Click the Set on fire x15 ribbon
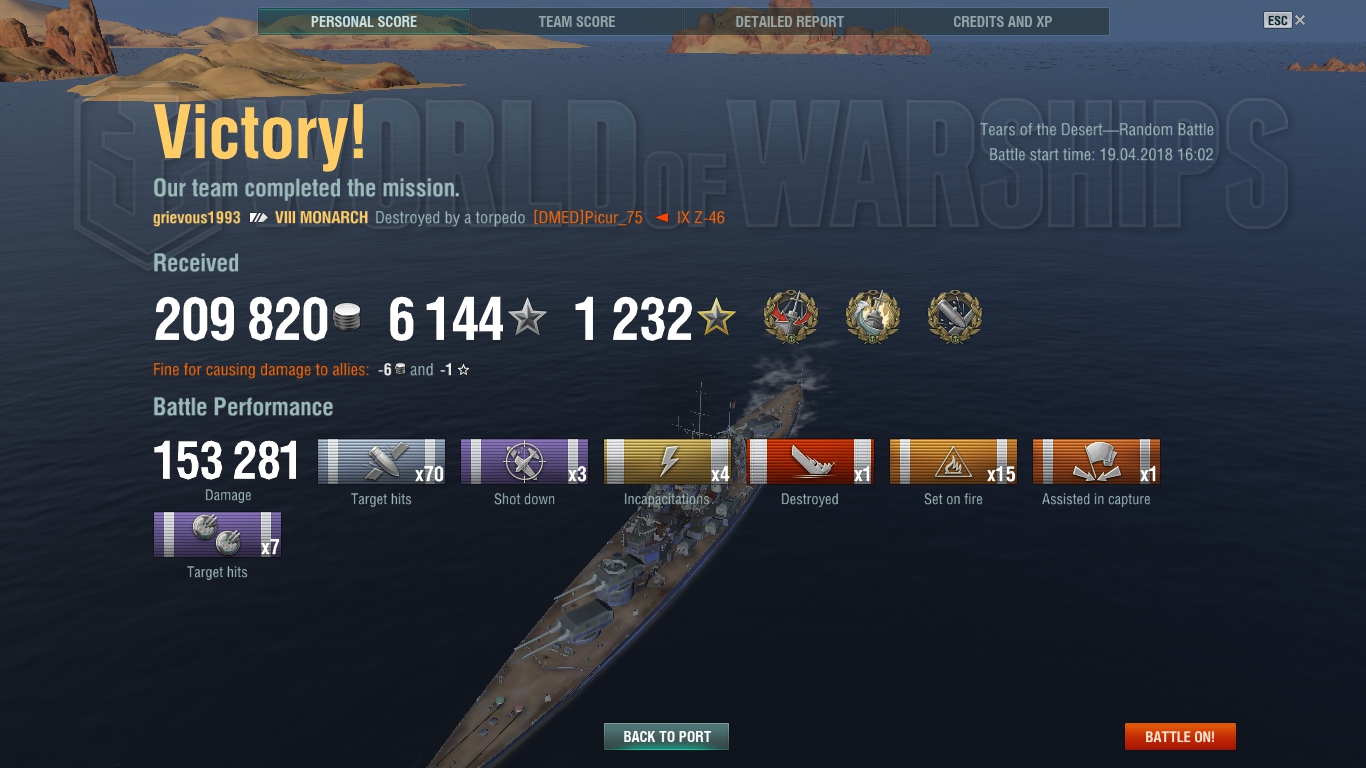This screenshot has width=1366, height=768. tap(953, 462)
